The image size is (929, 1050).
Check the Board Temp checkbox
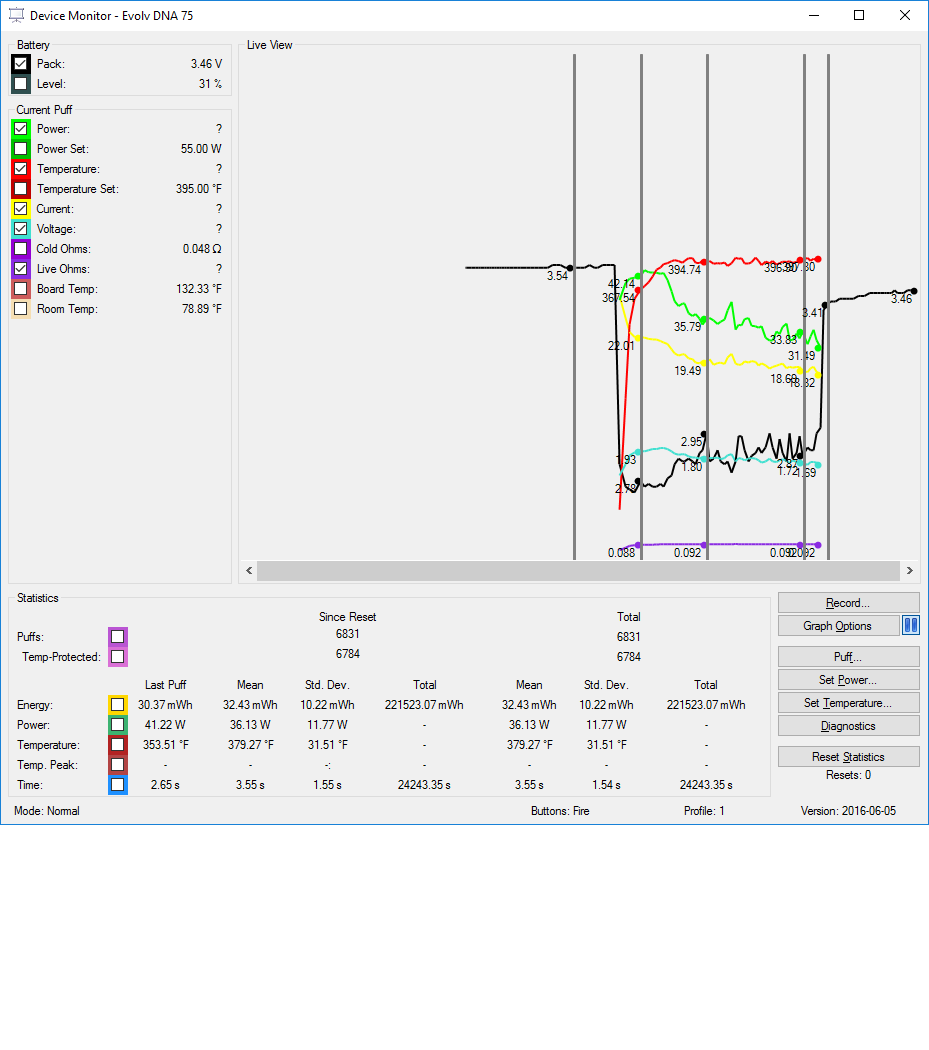(x=21, y=289)
